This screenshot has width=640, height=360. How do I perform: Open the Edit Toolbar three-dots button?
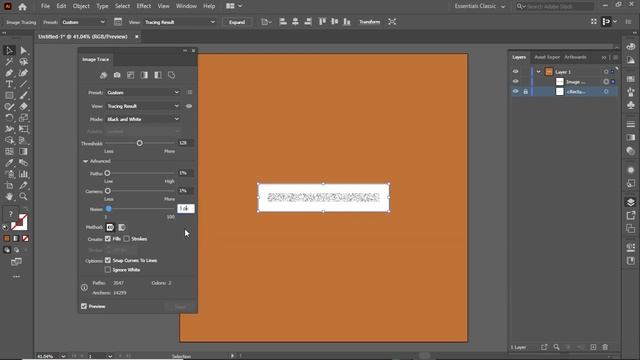pos(16,277)
